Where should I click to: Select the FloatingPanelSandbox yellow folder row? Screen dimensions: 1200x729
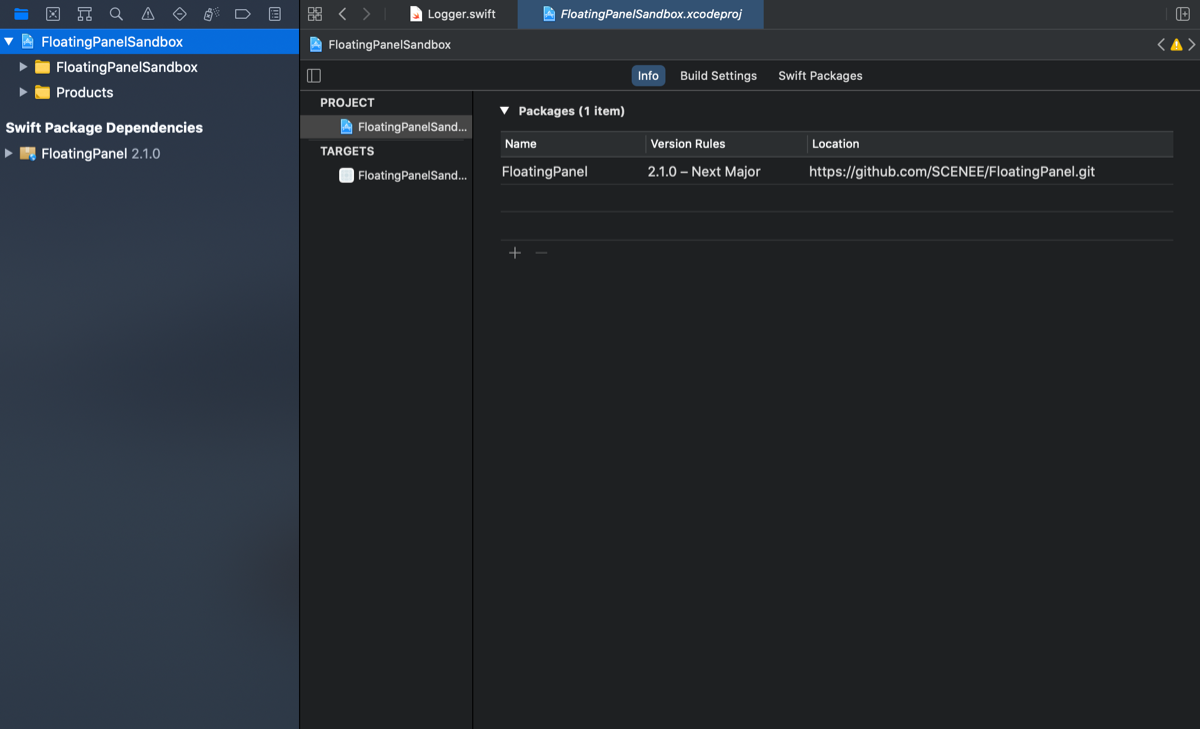[150, 67]
